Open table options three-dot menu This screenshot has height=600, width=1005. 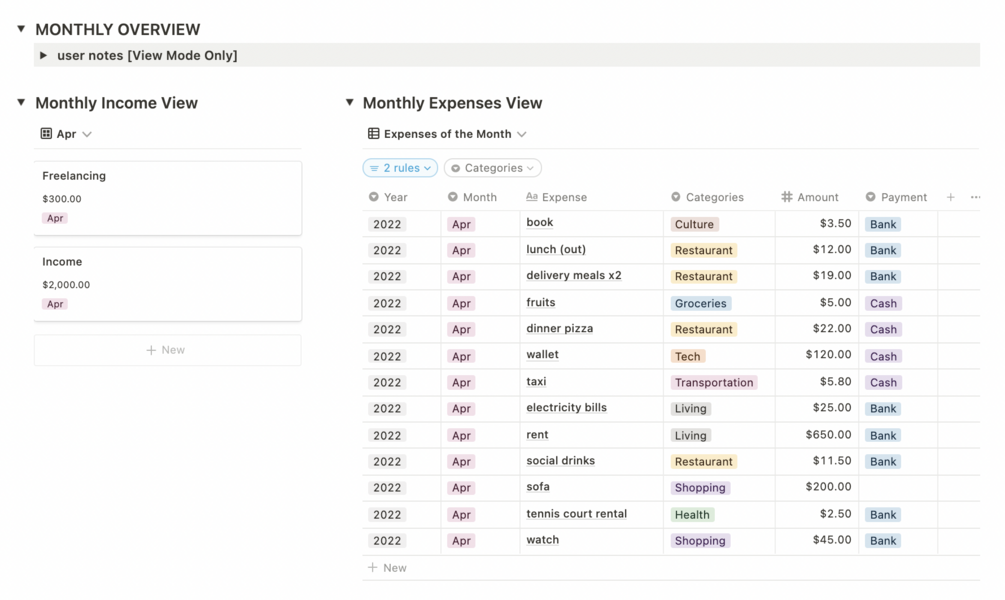point(976,197)
